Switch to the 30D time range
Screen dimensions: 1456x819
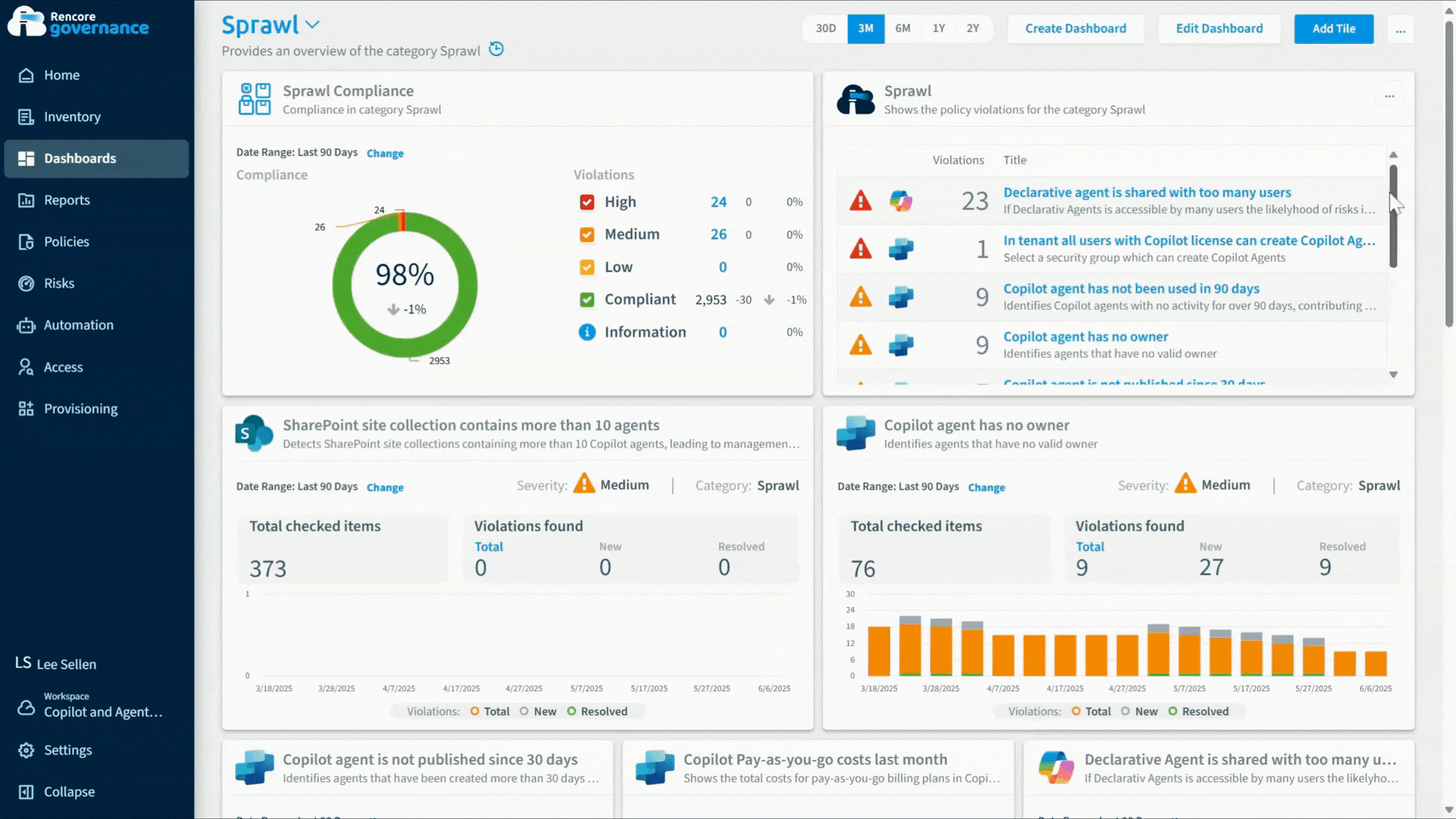825,29
